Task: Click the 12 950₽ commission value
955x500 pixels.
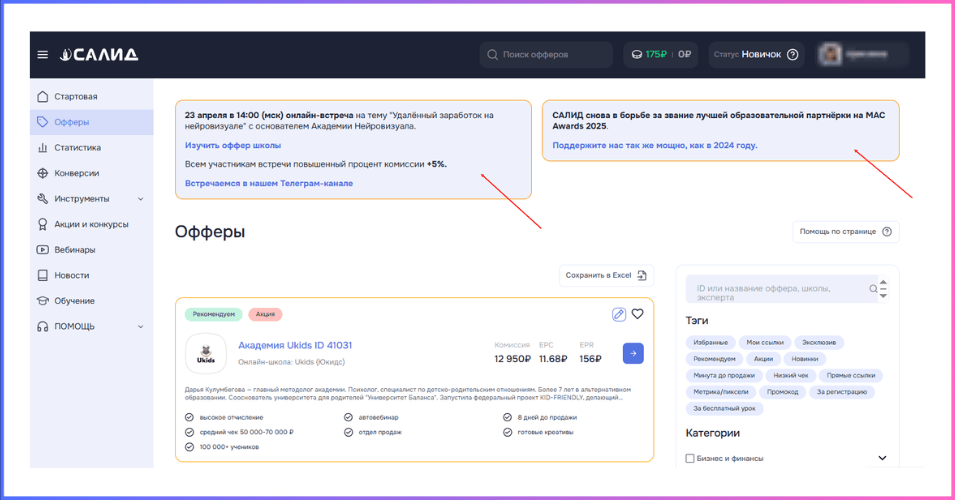Action: point(512,359)
